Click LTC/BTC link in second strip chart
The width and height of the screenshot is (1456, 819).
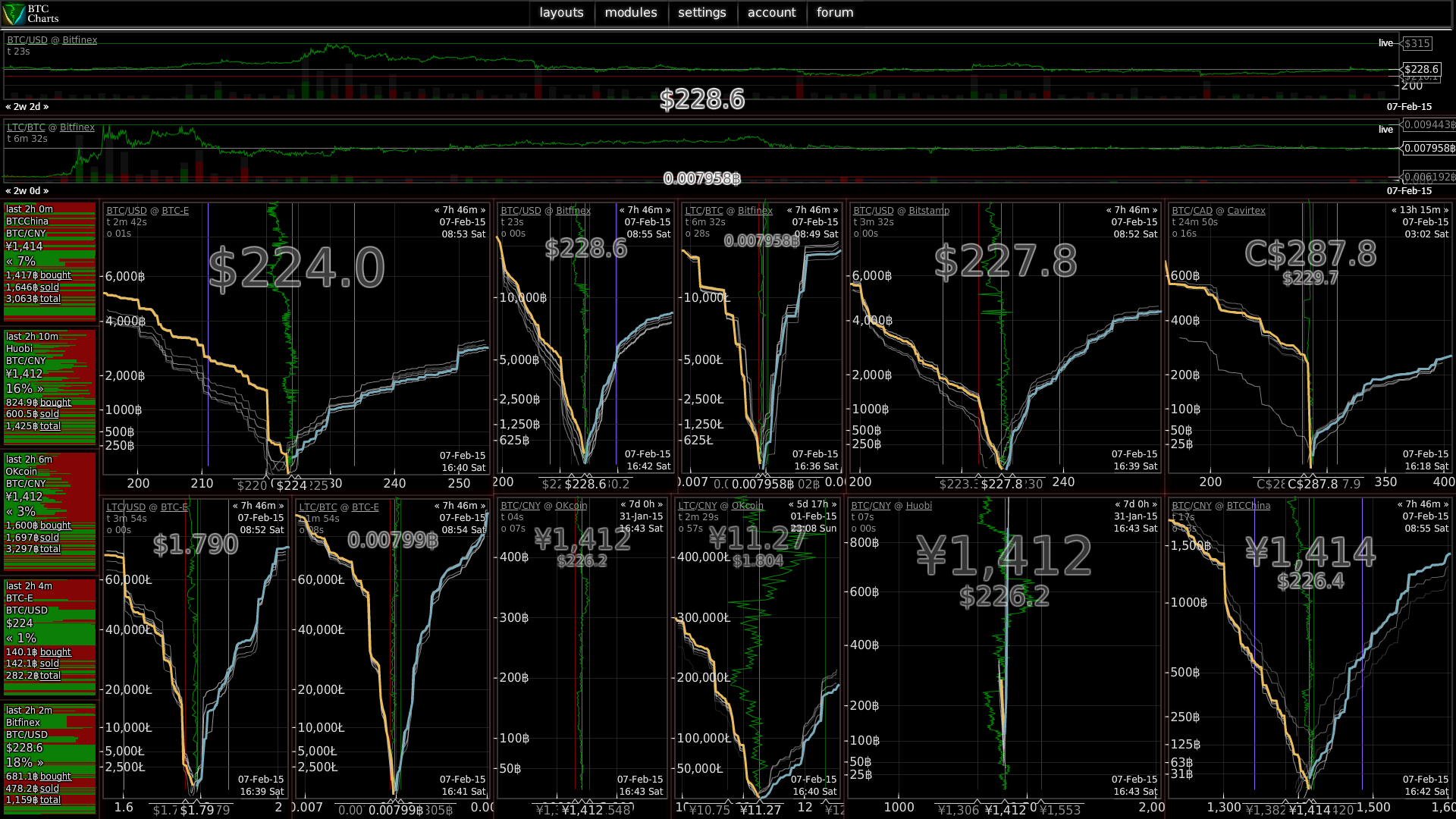[x=26, y=127]
